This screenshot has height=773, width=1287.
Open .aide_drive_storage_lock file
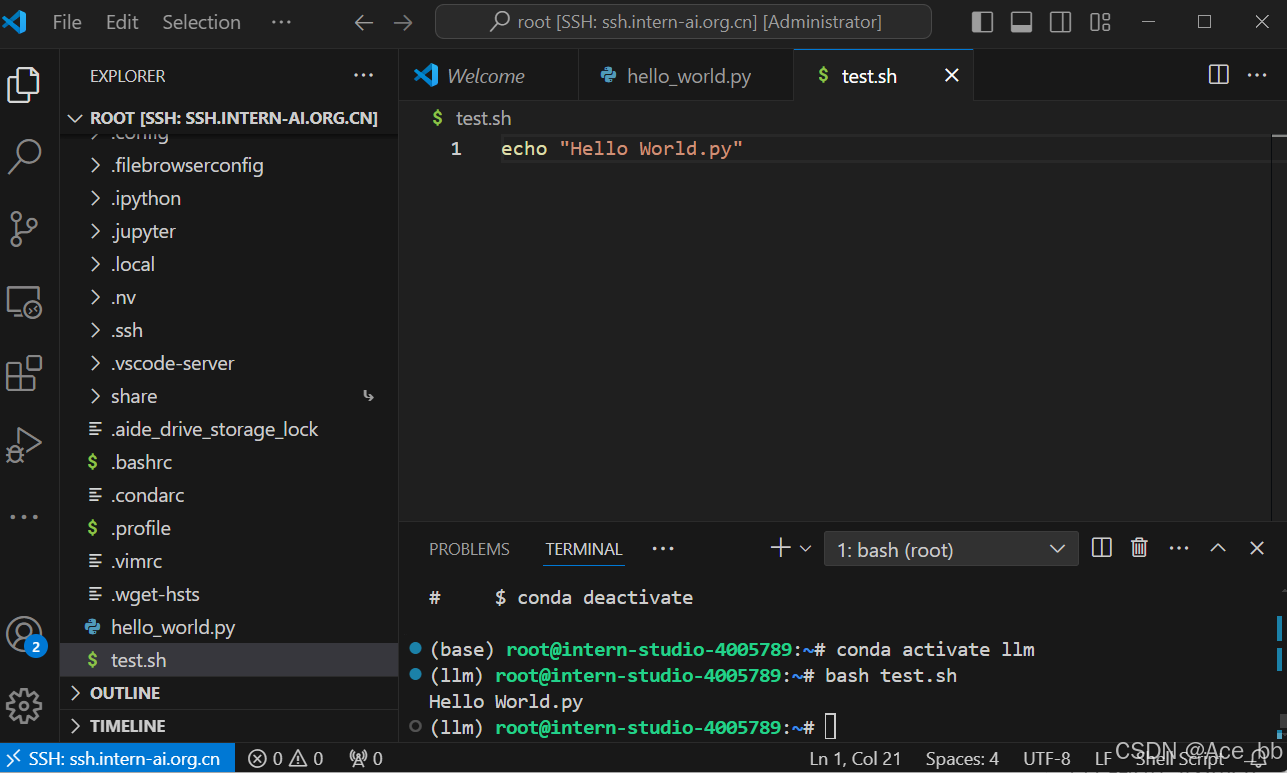click(x=229, y=429)
